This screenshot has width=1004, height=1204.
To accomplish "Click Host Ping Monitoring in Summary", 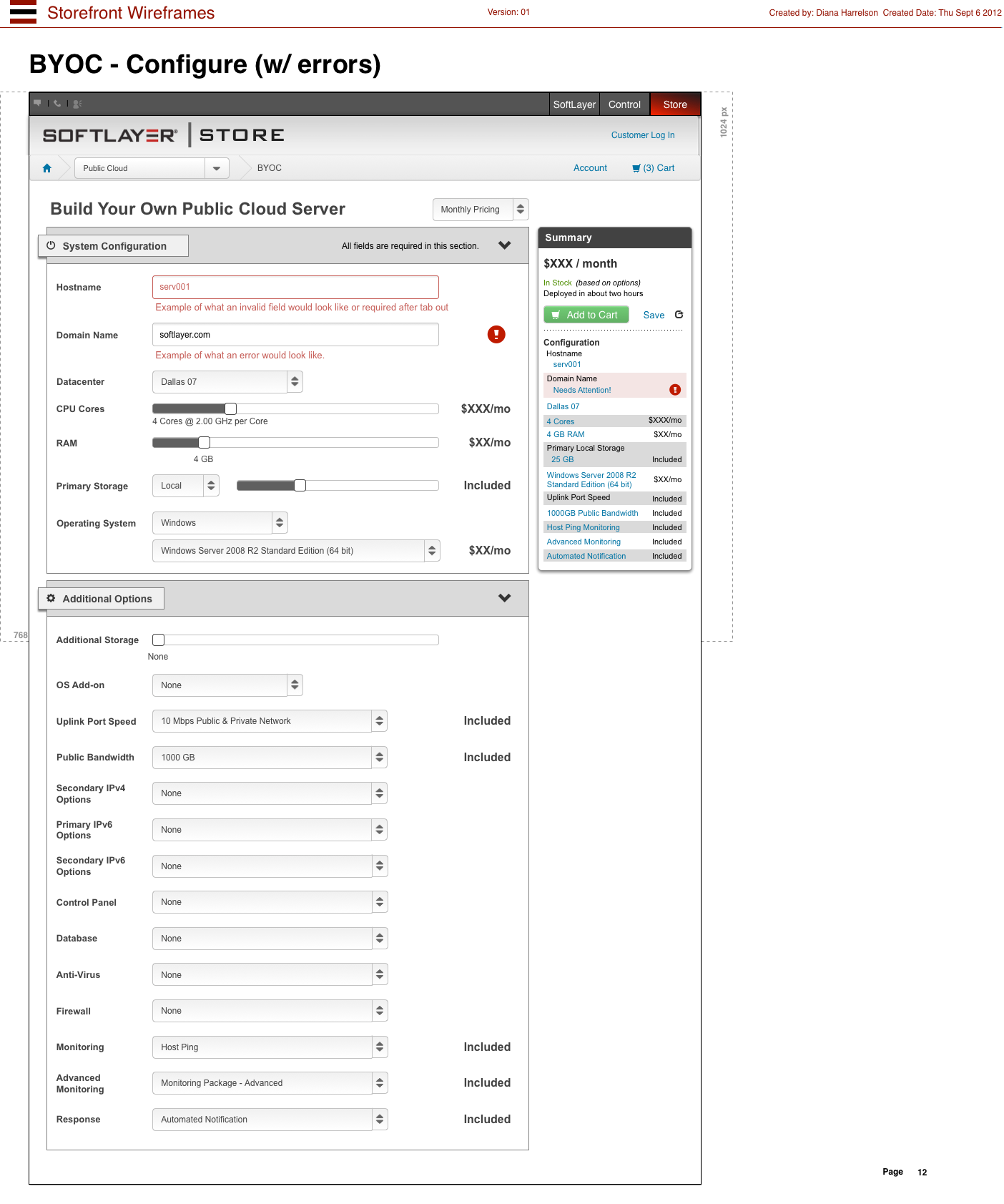I will (583, 528).
